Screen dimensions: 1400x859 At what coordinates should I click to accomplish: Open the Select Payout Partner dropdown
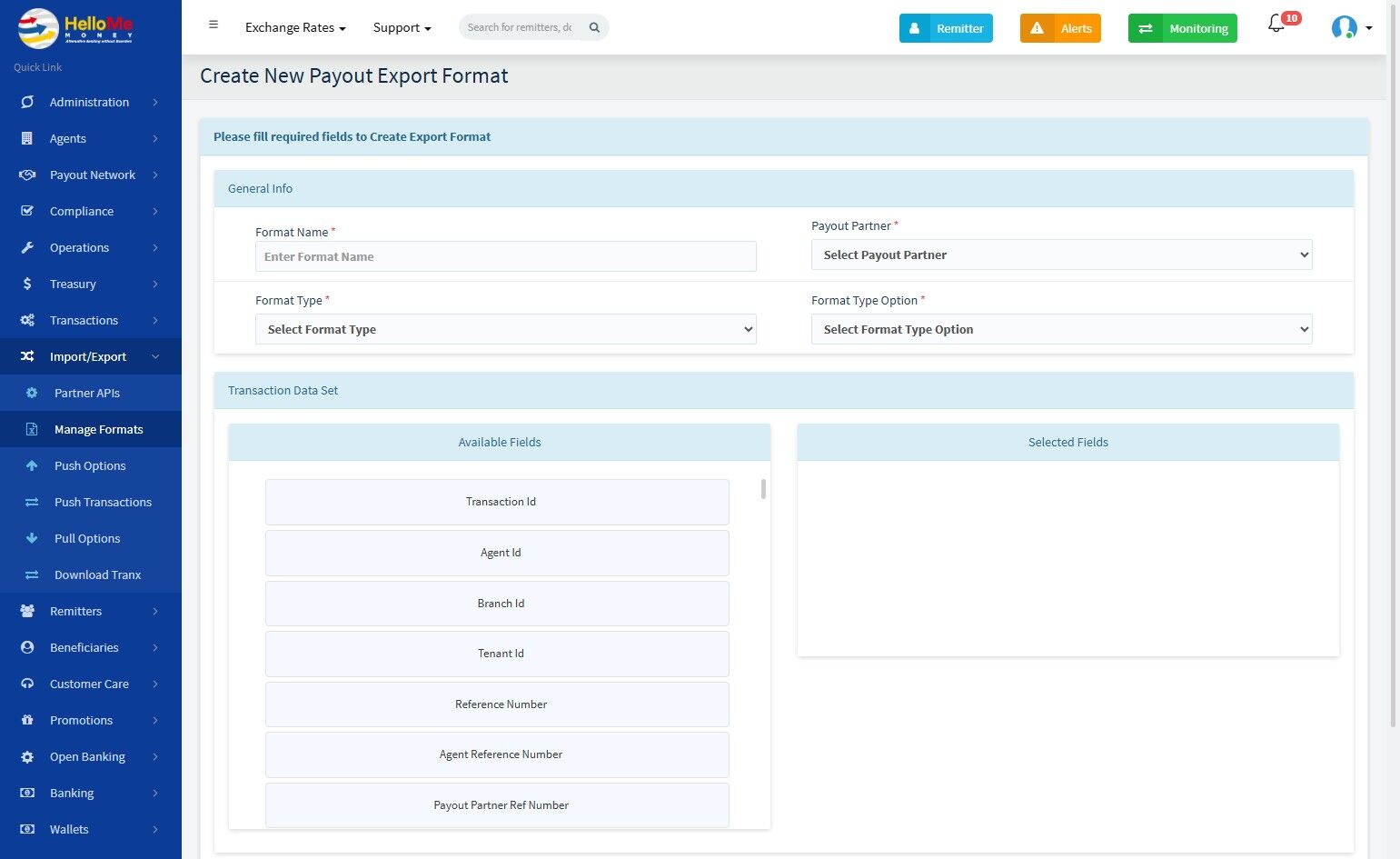click(1061, 255)
